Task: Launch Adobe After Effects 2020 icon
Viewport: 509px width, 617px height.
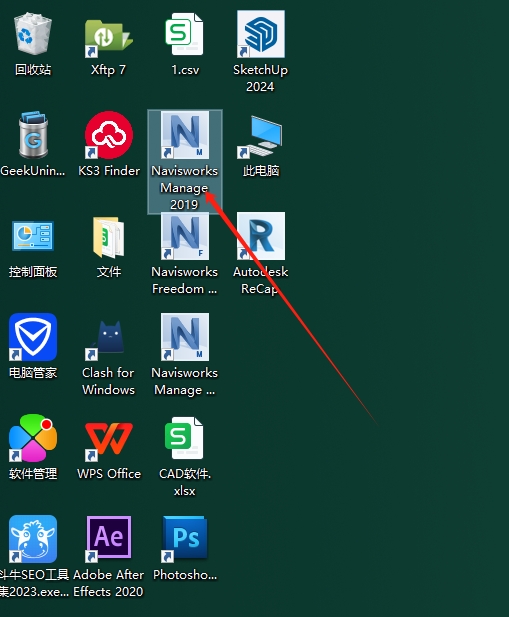Action: click(x=109, y=538)
